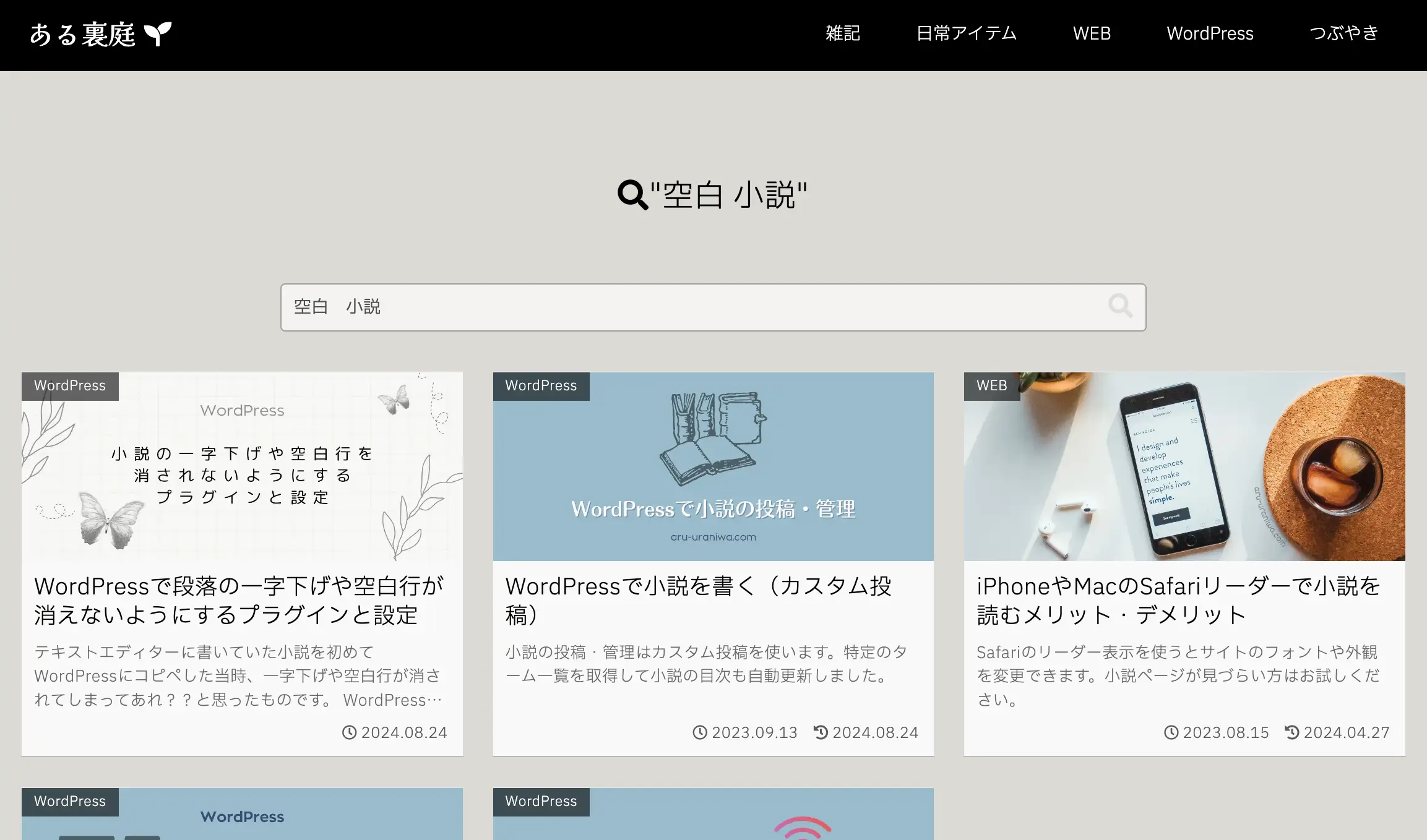Click WordPress category label on butterfly card
1427x840 pixels.
pyautogui.click(x=70, y=386)
